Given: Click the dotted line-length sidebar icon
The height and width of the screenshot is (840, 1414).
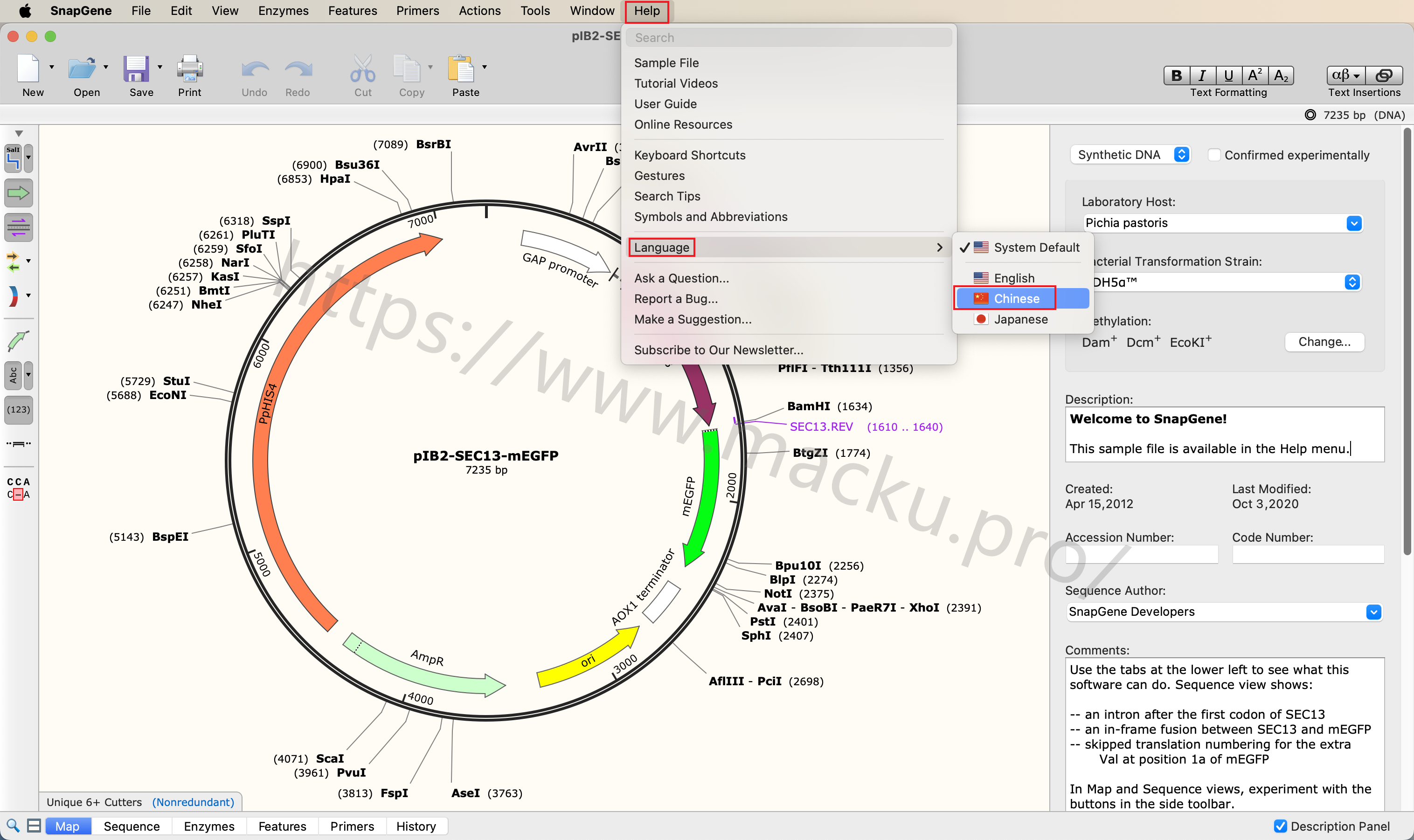Looking at the screenshot, I should click(18, 443).
